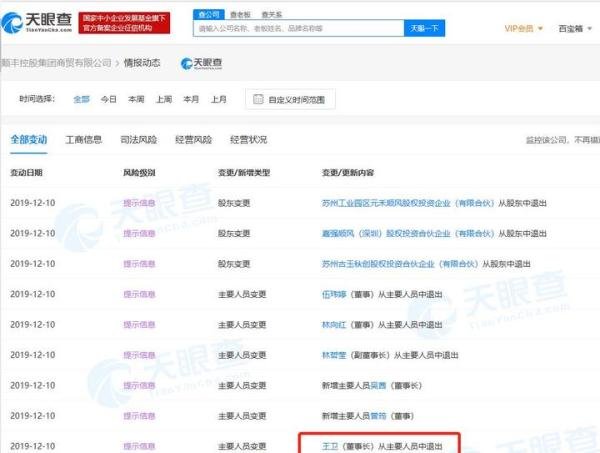Click 监控该公司 text at right
This screenshot has width=600, height=453.
coord(546,140)
